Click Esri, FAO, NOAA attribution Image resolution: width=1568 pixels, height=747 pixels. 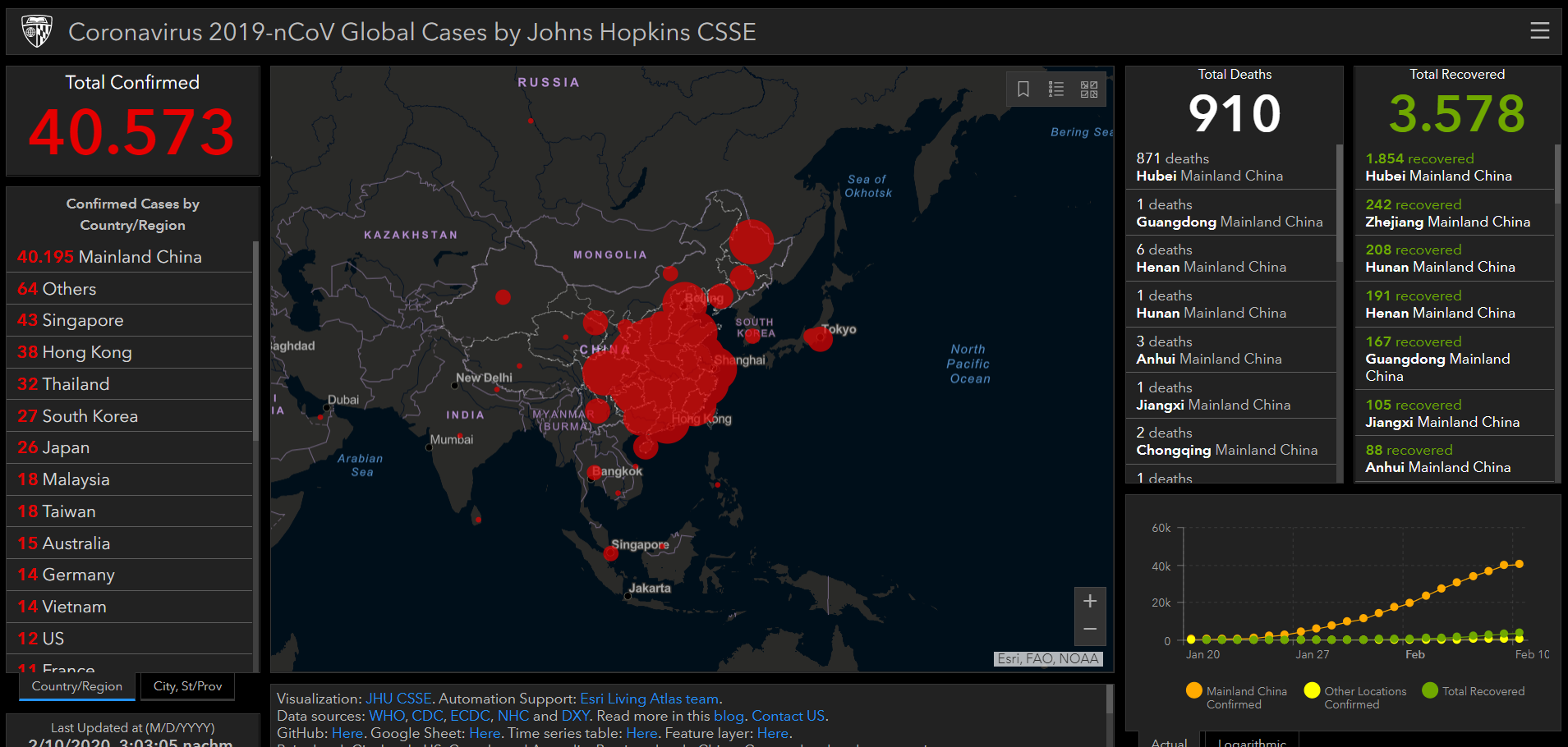(1048, 658)
